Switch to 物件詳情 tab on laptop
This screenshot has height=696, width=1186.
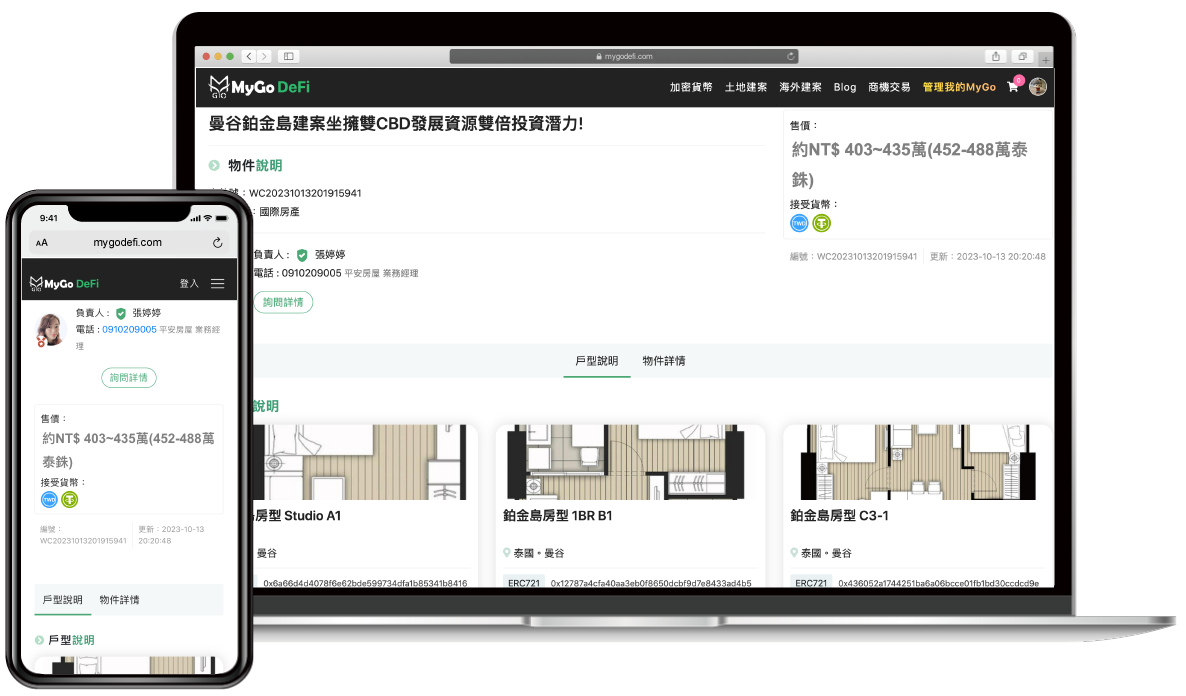click(x=664, y=361)
